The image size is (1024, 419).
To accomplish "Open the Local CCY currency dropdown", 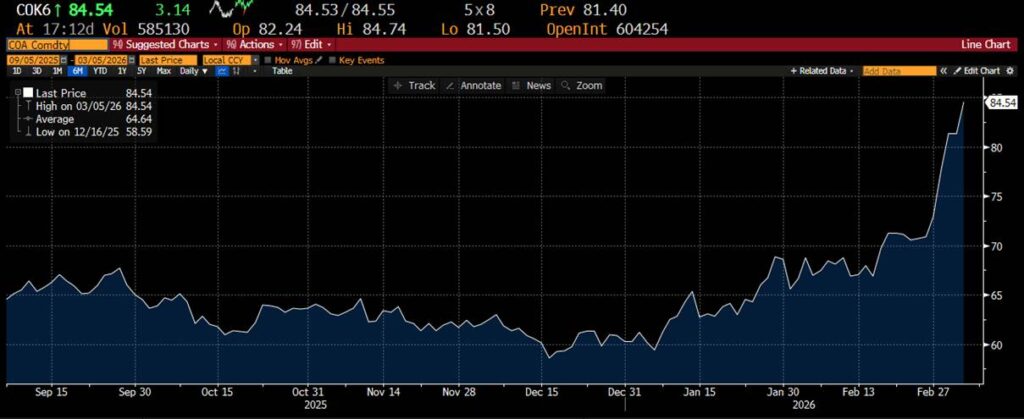I will pyautogui.click(x=255, y=60).
